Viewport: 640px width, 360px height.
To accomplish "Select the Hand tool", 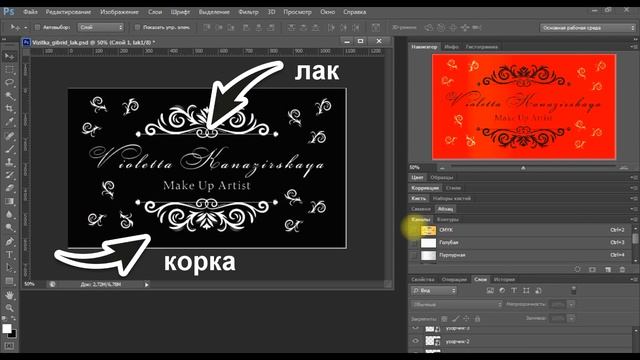I will 9,295.
